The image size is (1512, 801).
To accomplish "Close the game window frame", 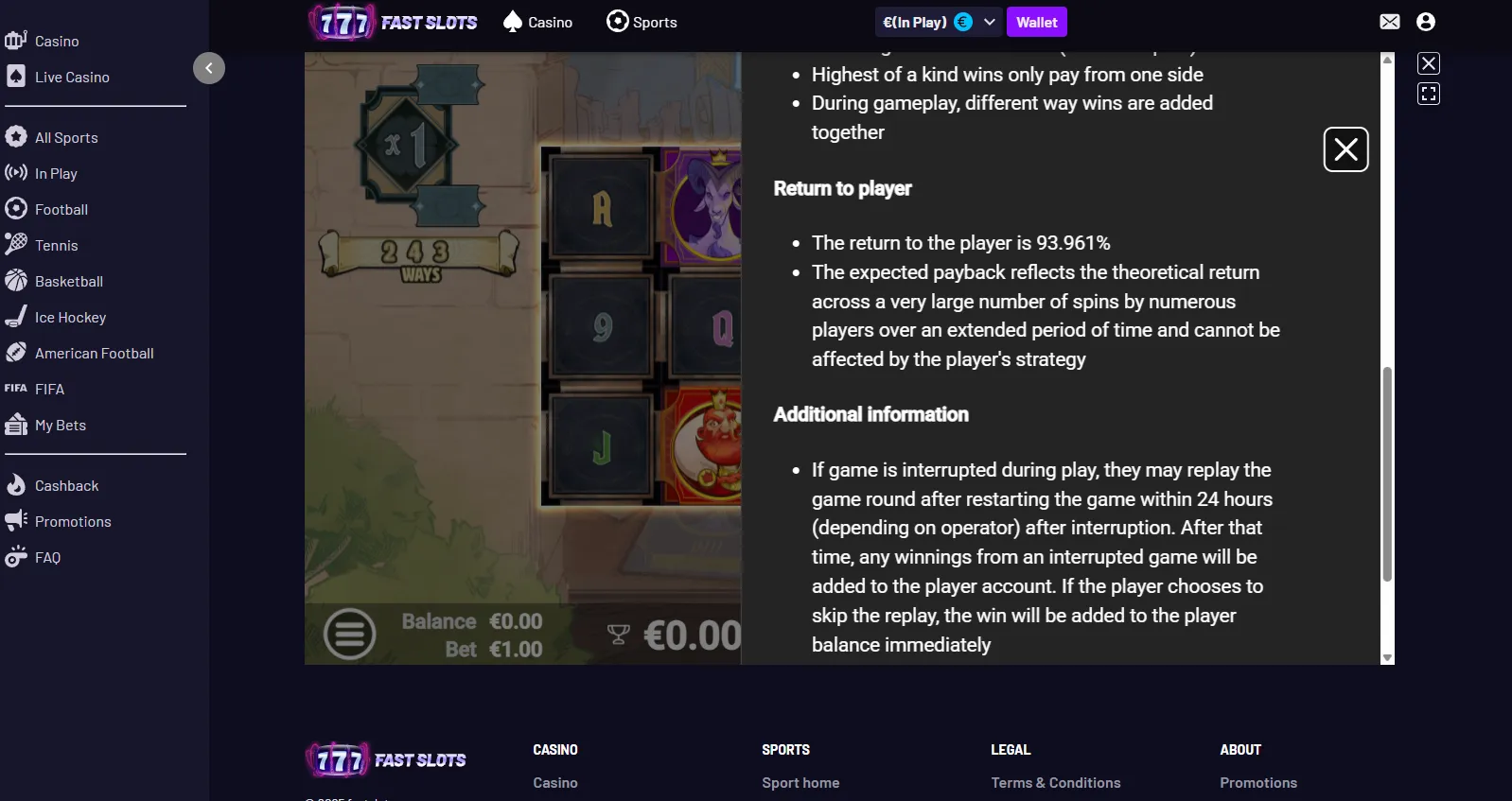I will (x=1429, y=63).
